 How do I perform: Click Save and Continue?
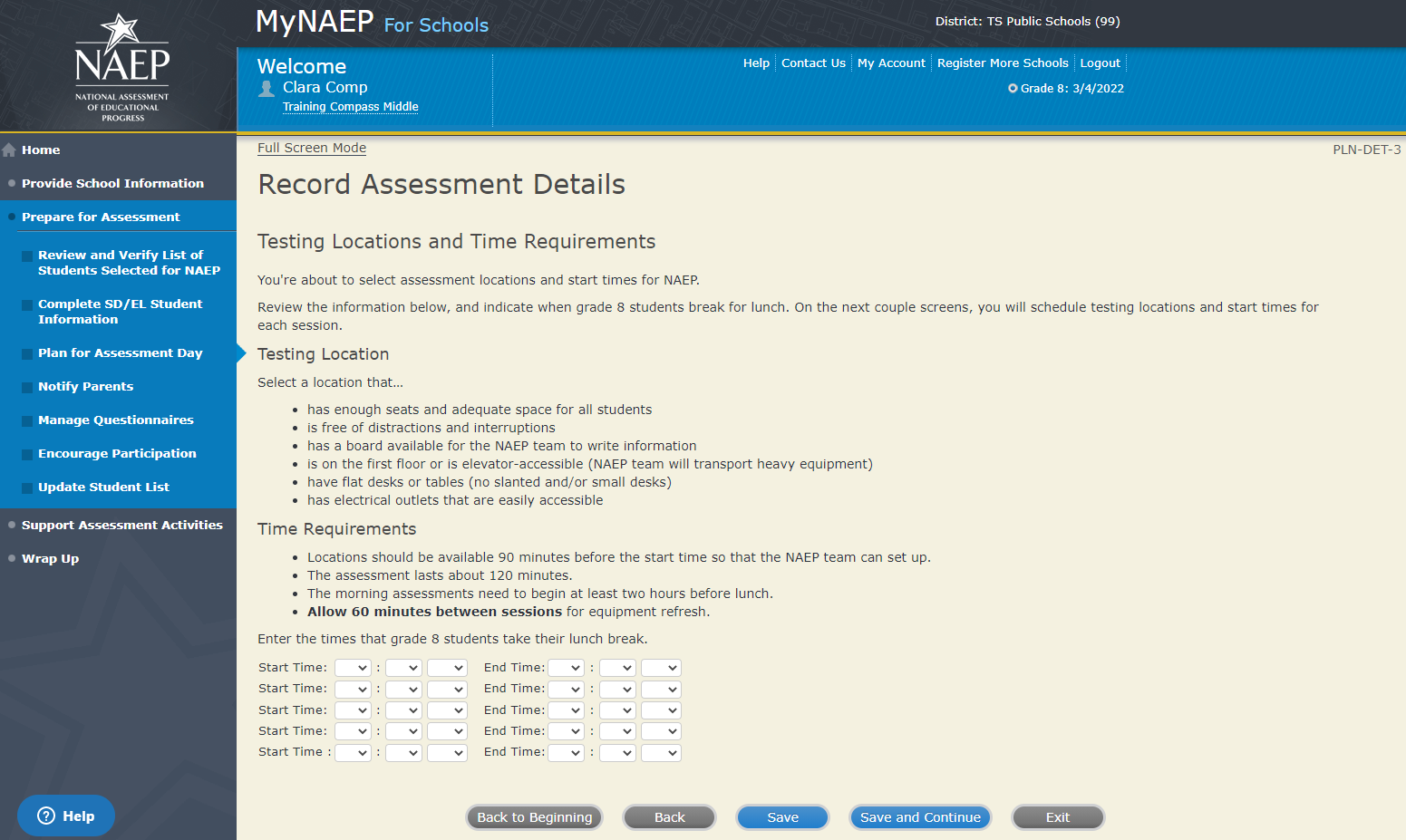point(920,817)
